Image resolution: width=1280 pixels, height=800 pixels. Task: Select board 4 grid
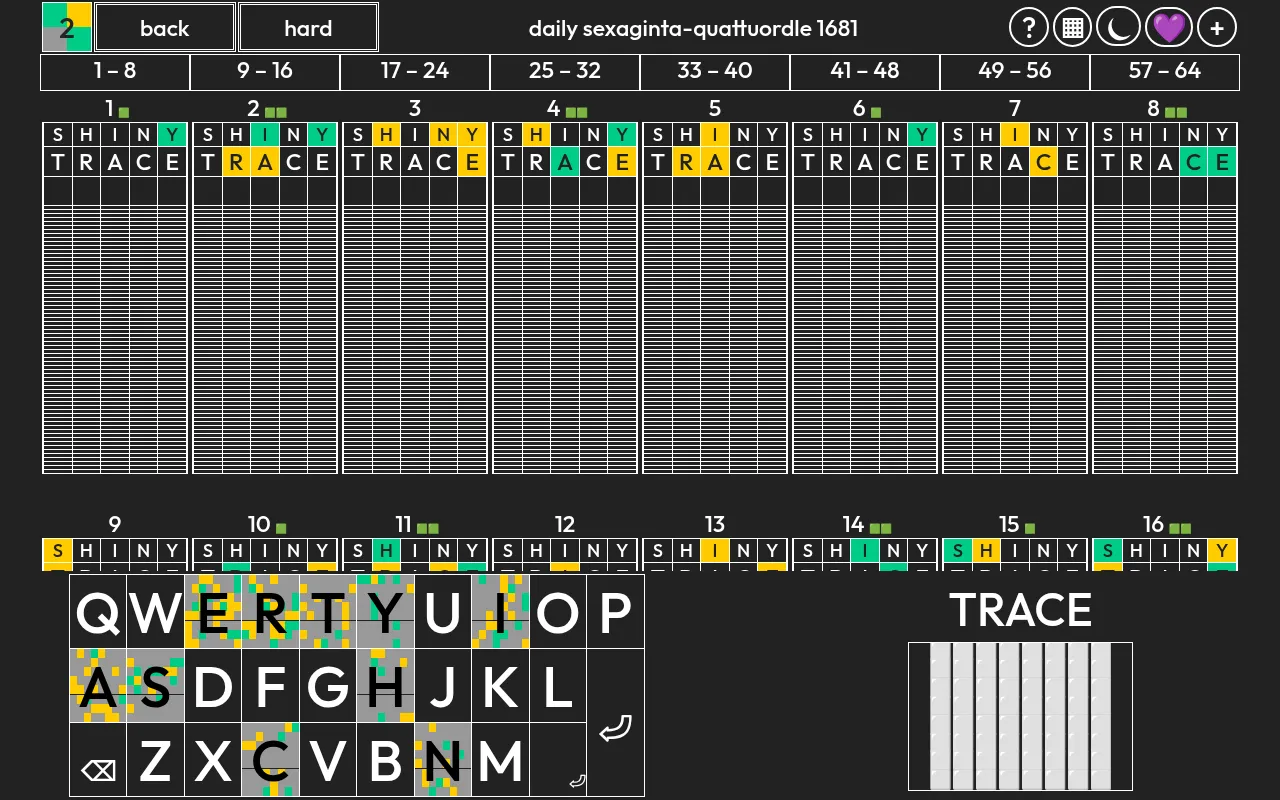coord(565,298)
